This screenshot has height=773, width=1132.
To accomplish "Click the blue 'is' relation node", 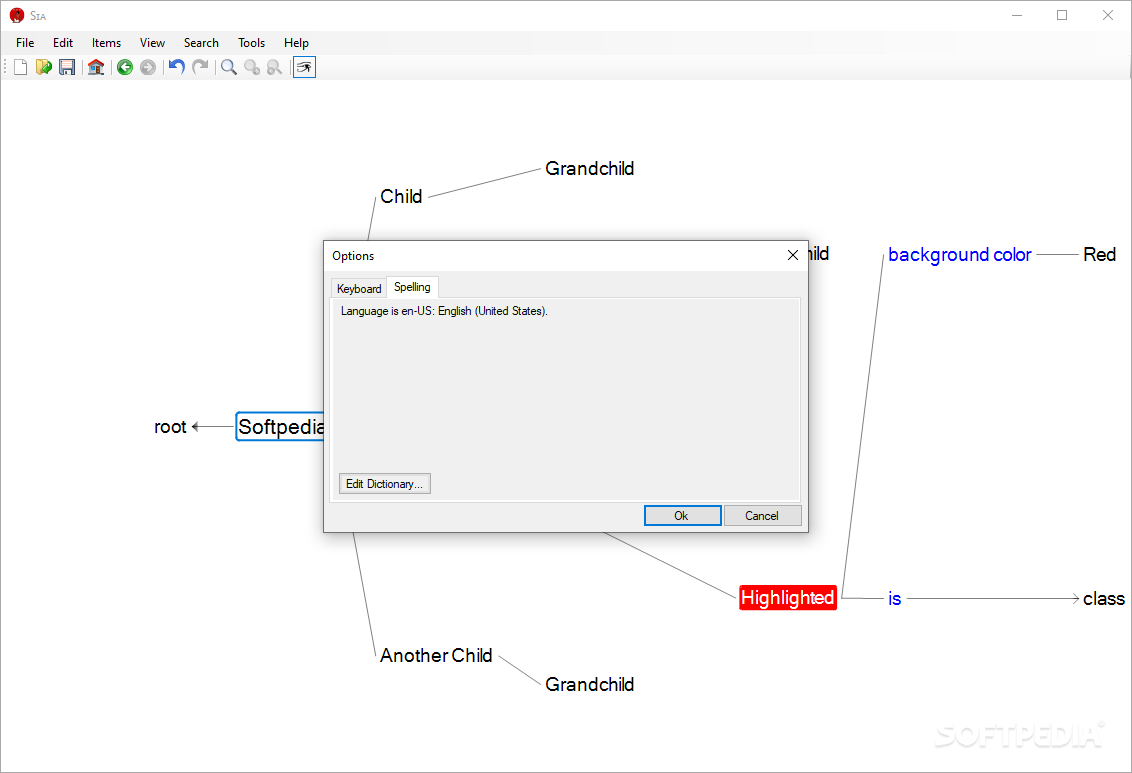I will coord(894,598).
